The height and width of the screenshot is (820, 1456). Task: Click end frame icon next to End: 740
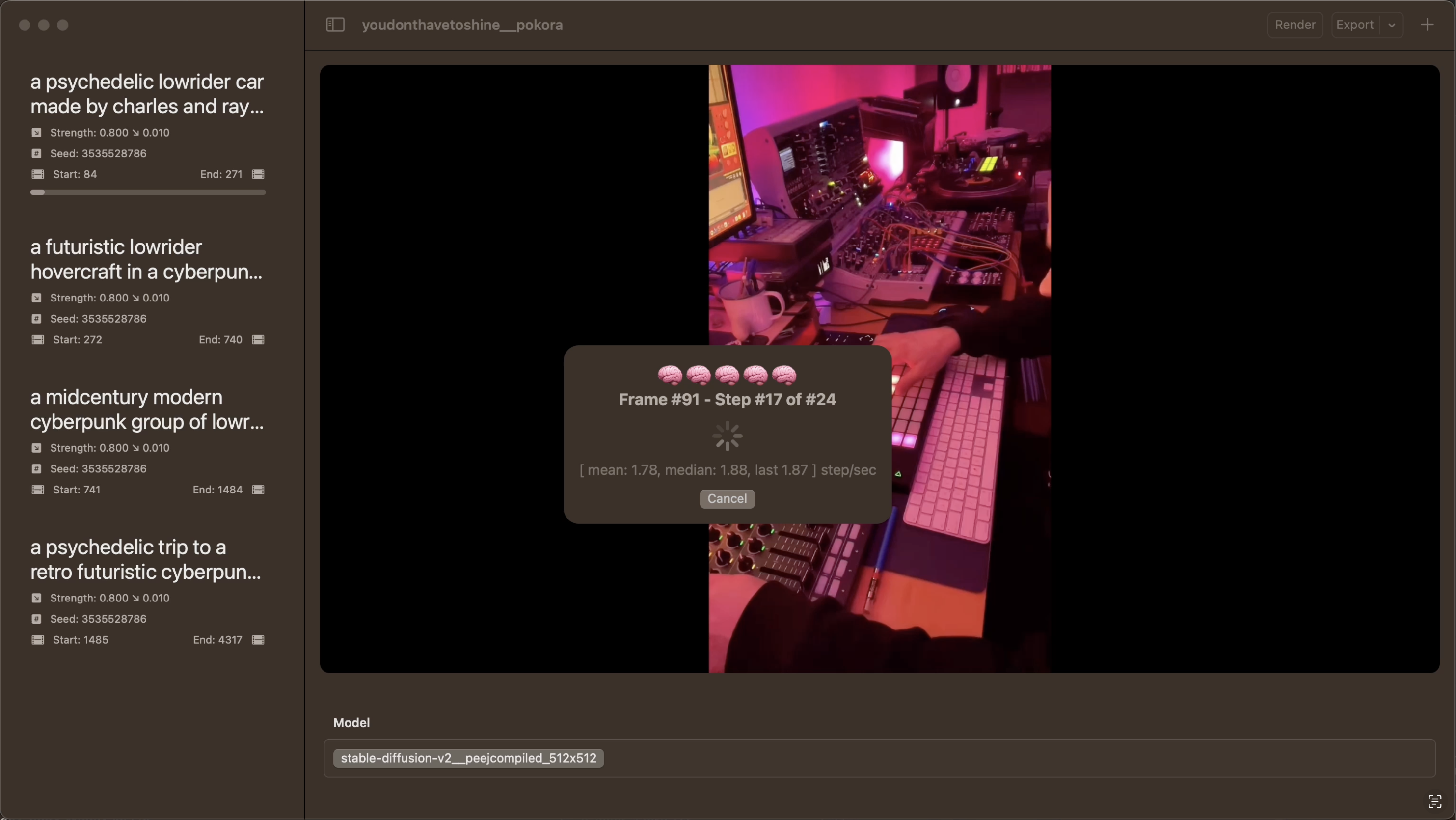click(x=258, y=340)
